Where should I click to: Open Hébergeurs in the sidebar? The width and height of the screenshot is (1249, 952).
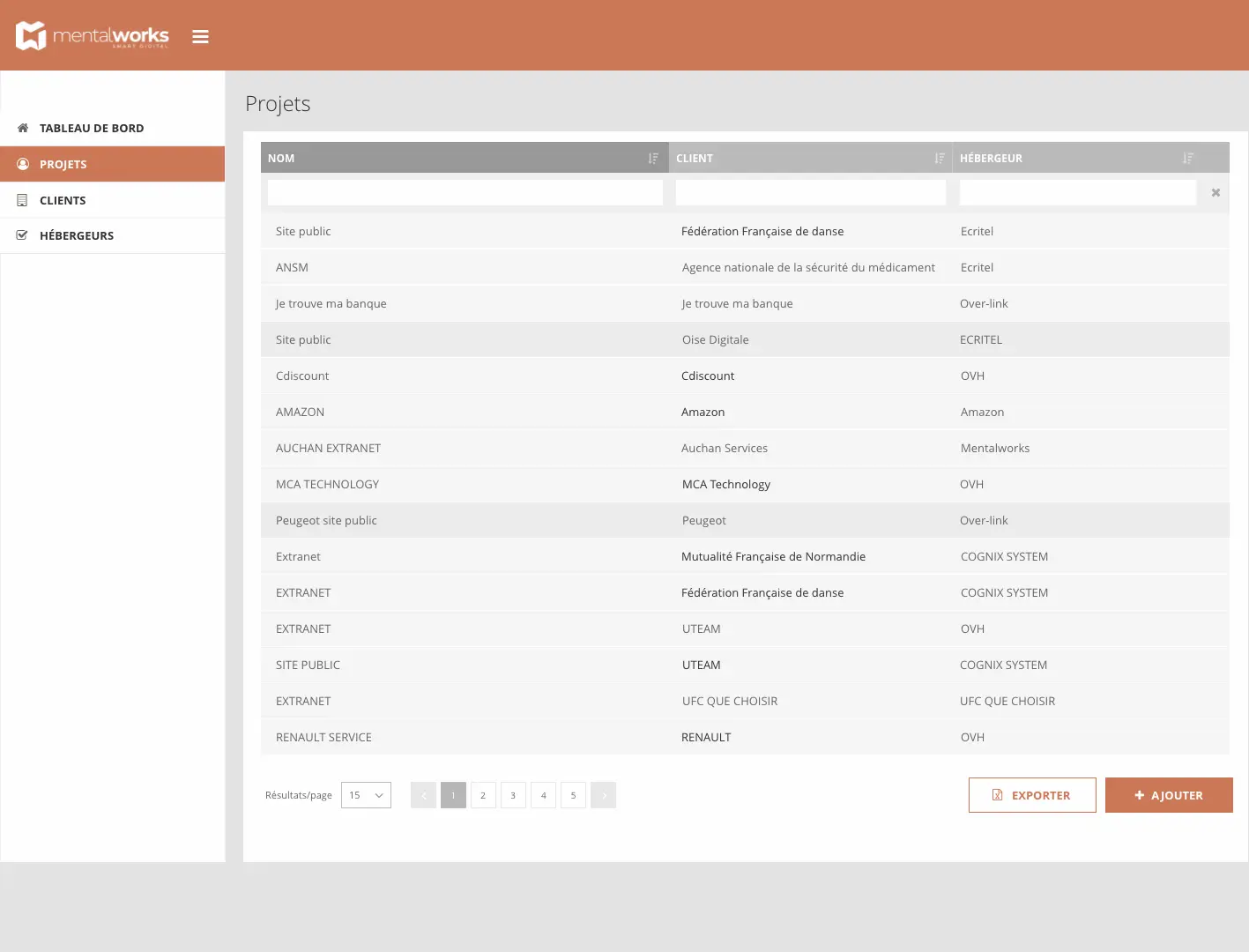coord(113,235)
